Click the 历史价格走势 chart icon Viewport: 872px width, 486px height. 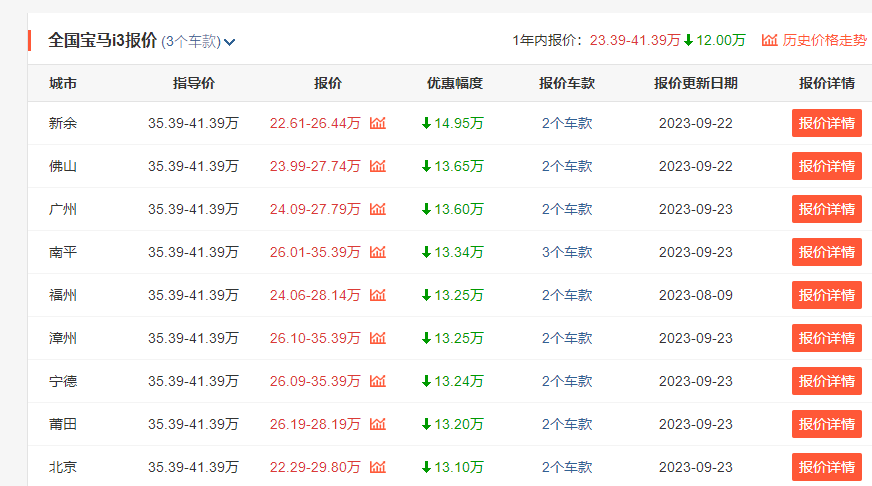tap(770, 40)
